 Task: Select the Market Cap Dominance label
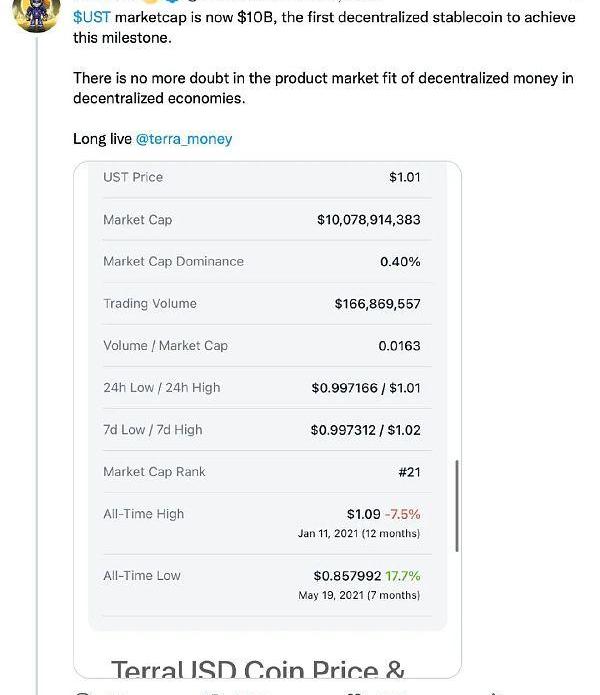pos(173,262)
